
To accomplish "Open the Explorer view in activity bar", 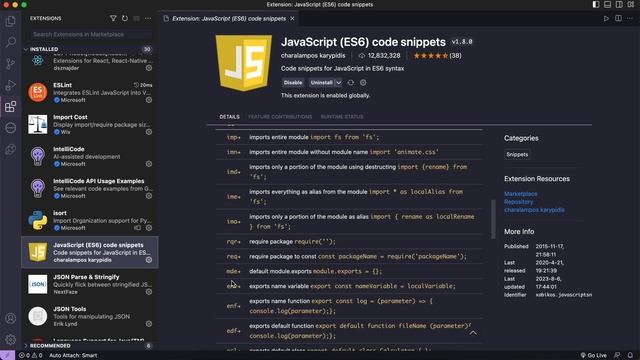I will (x=11, y=21).
